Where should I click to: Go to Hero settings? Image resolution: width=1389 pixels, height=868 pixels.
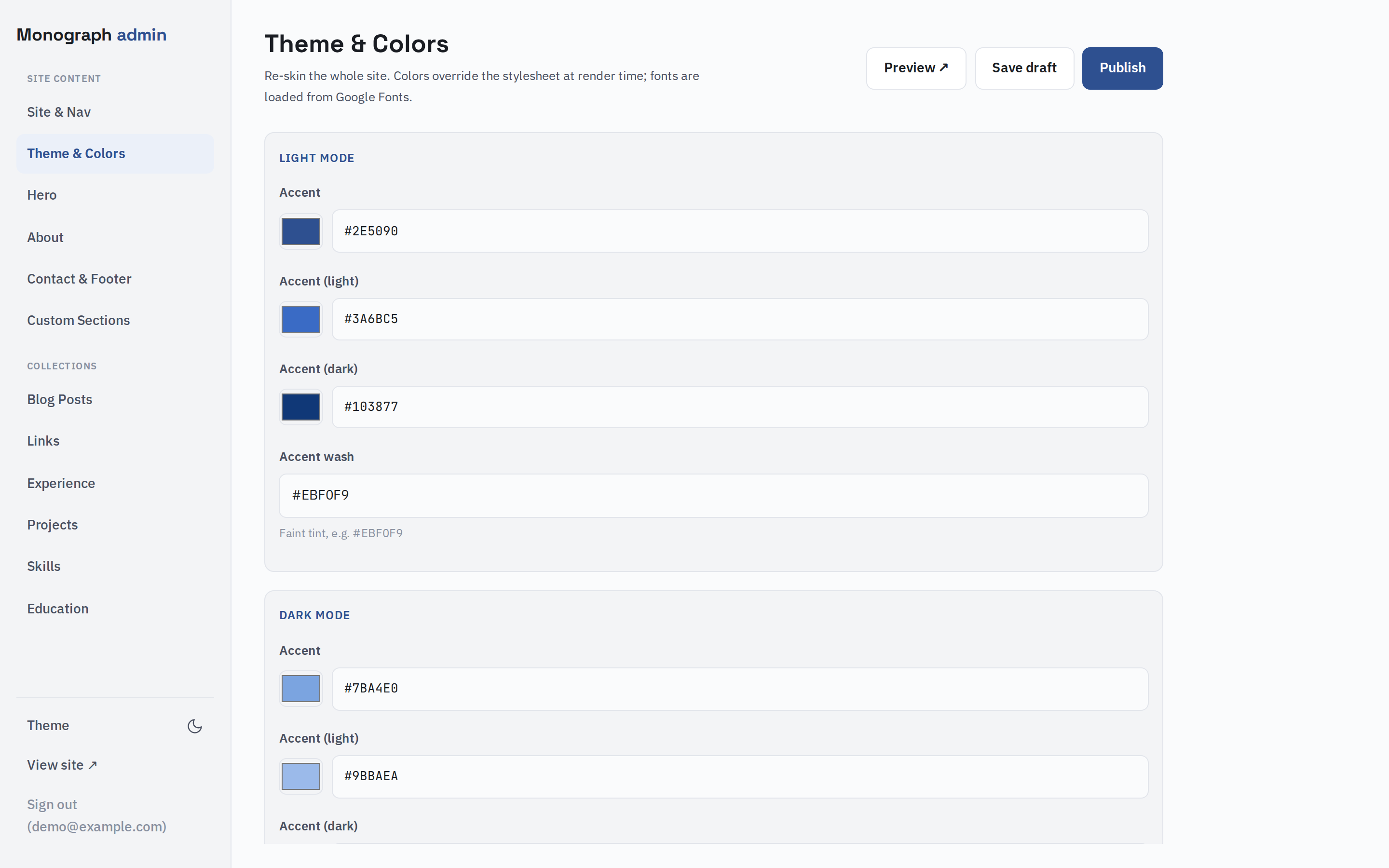pyautogui.click(x=115, y=195)
